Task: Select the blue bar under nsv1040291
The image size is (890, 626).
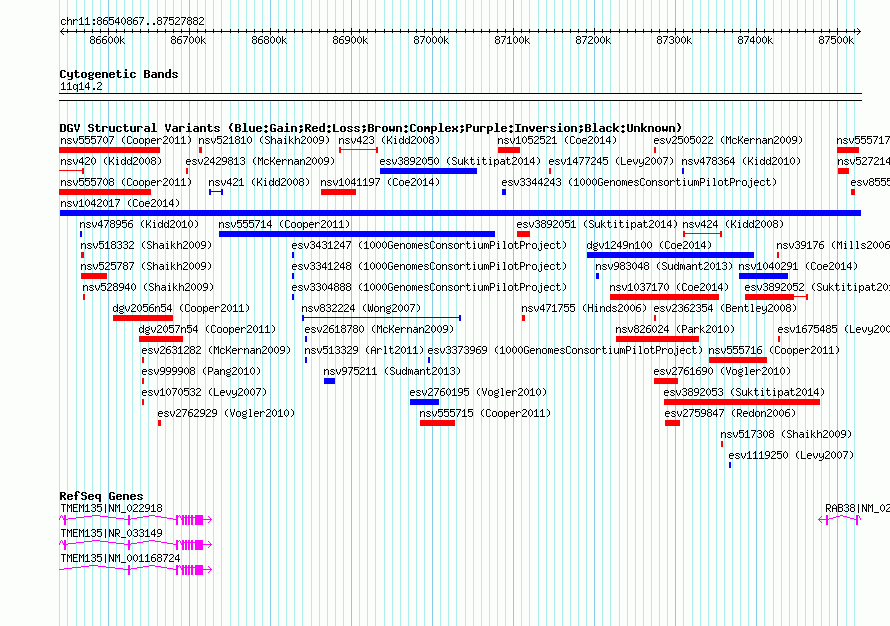Action: [763, 276]
